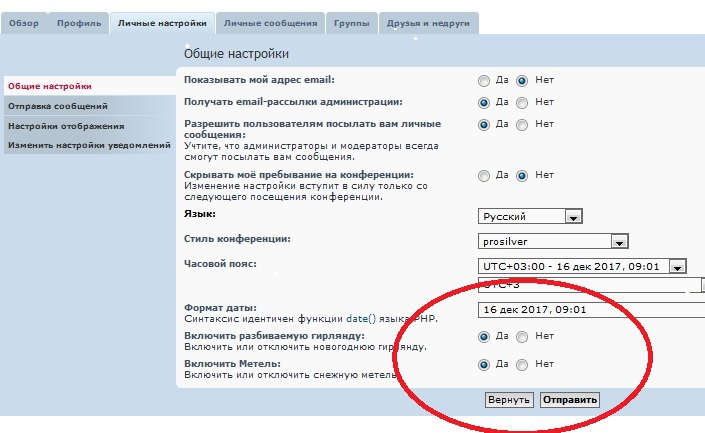The height and width of the screenshot is (433, 705).
Task: Switch to the Обзор tab
Action: pyautogui.click(x=24, y=22)
